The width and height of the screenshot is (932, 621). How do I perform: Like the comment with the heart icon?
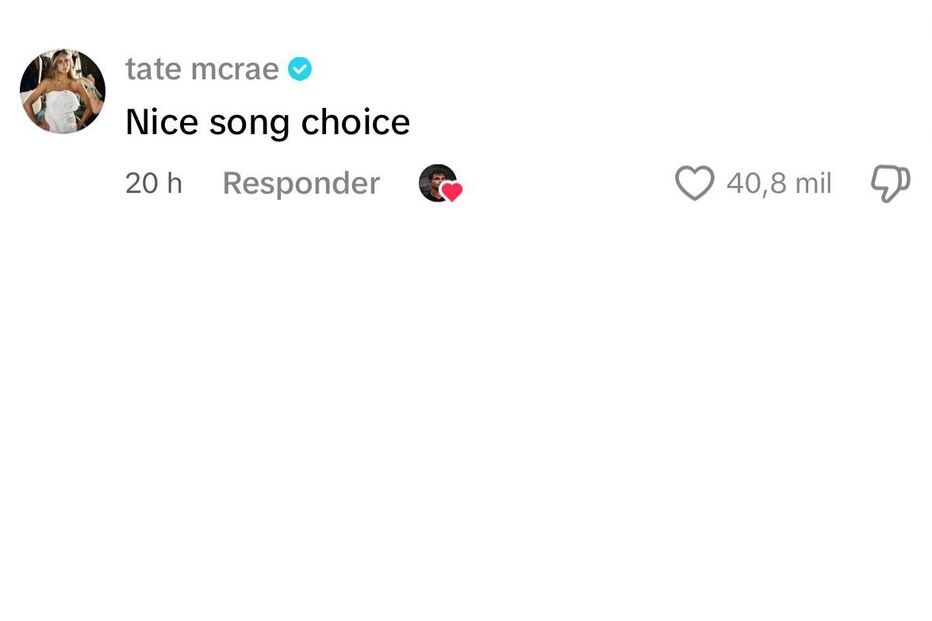(x=694, y=183)
